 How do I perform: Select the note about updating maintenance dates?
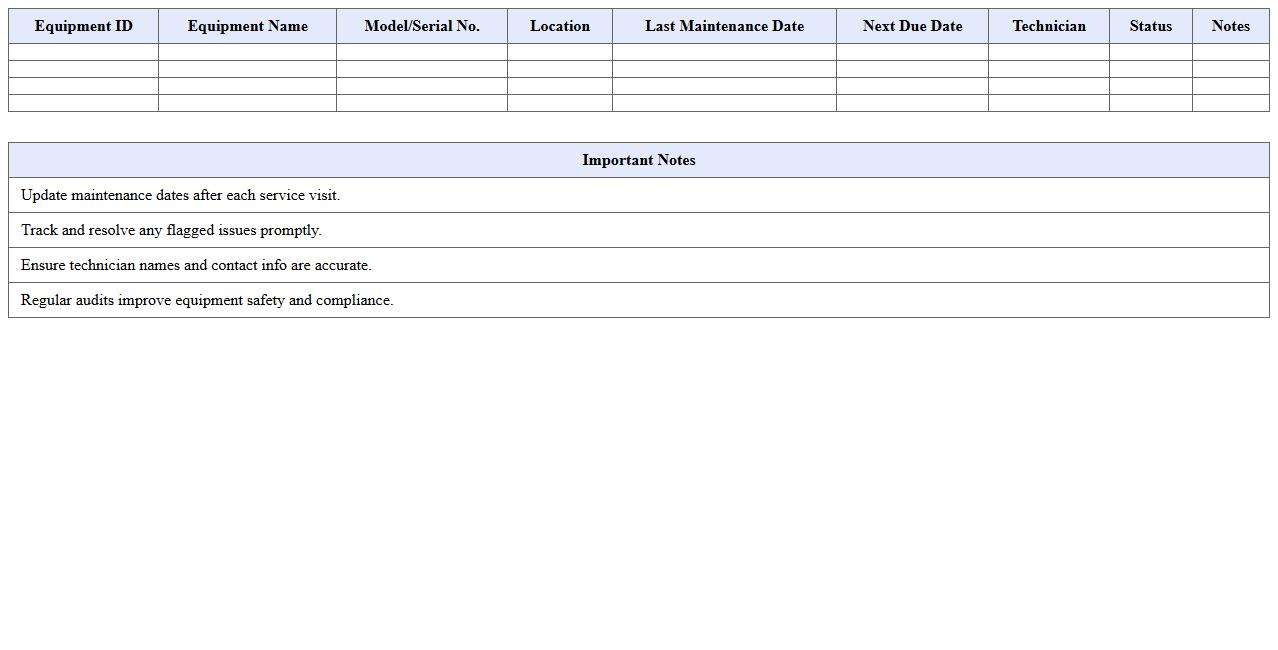coord(638,195)
